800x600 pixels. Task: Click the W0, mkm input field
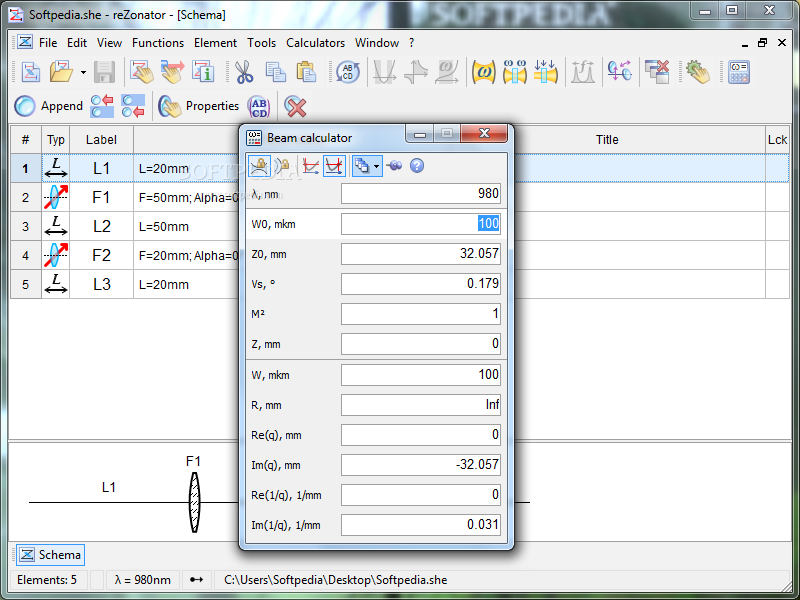[421, 224]
